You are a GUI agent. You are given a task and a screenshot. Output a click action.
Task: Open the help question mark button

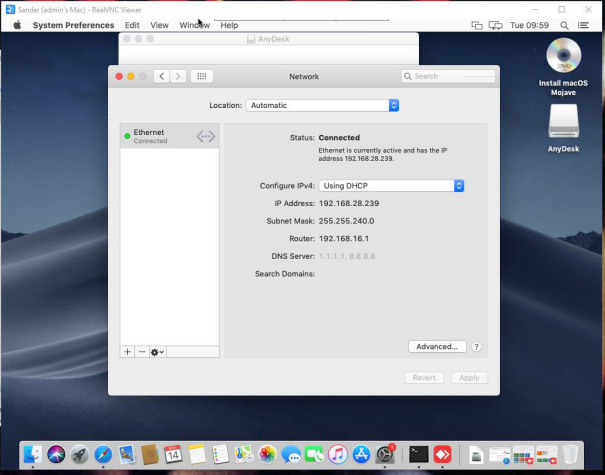tap(476, 347)
